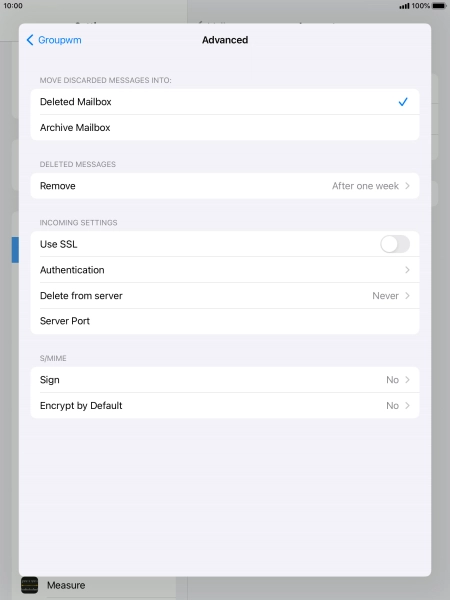The height and width of the screenshot is (600, 450).
Task: Open Remove deleted messages setting
Action: pyautogui.click(x=225, y=186)
